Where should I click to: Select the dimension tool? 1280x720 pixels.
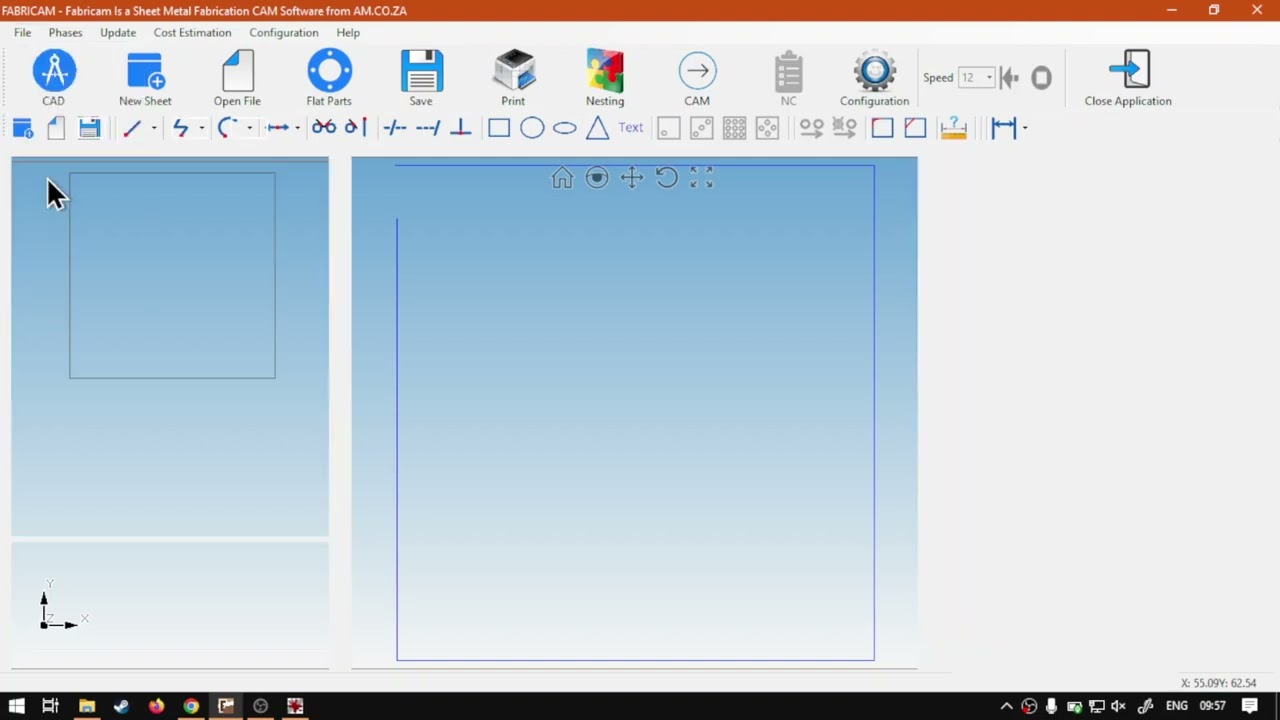[1004, 128]
